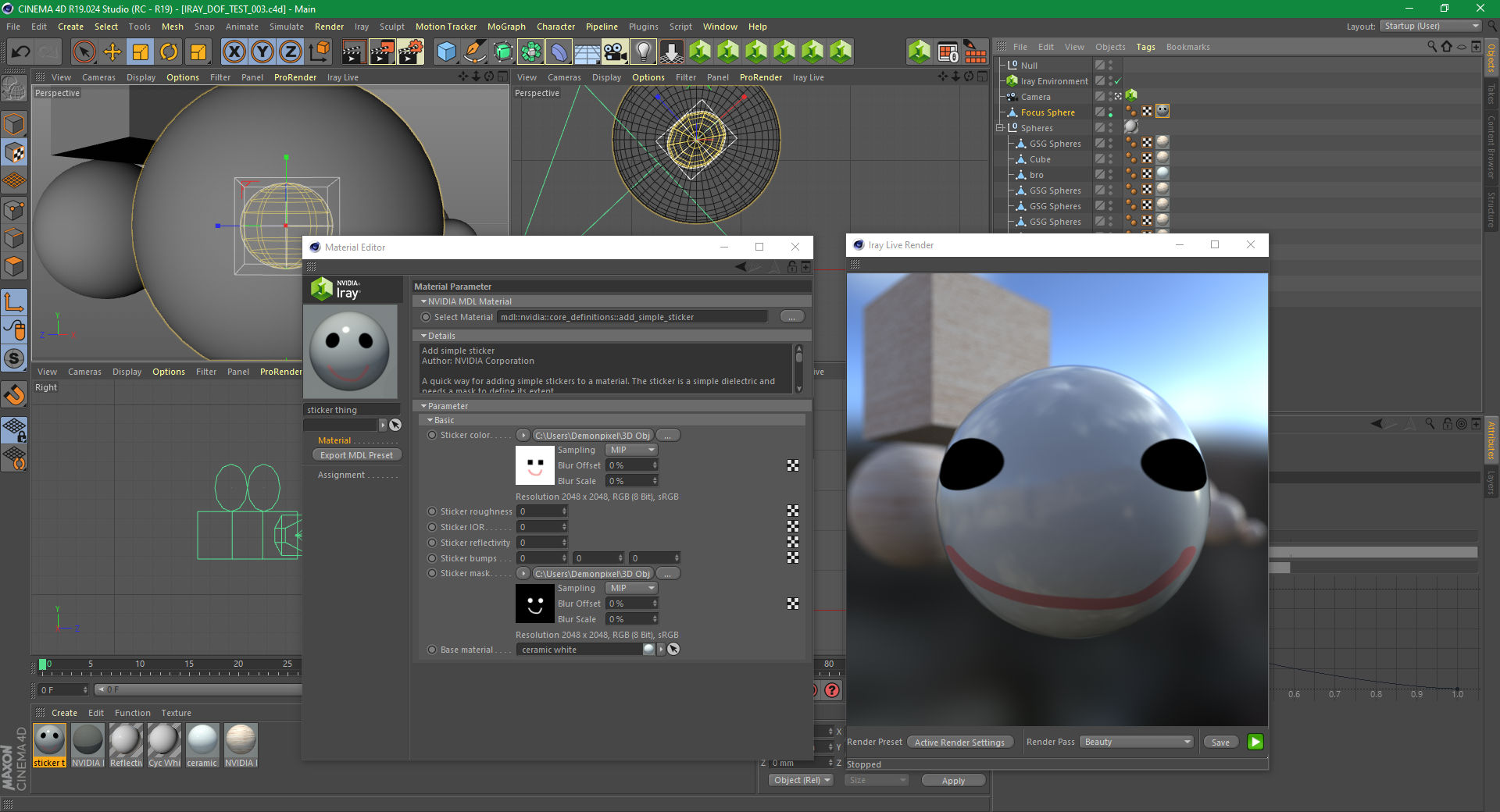Click Sticker color texture preview swatch

(534, 465)
